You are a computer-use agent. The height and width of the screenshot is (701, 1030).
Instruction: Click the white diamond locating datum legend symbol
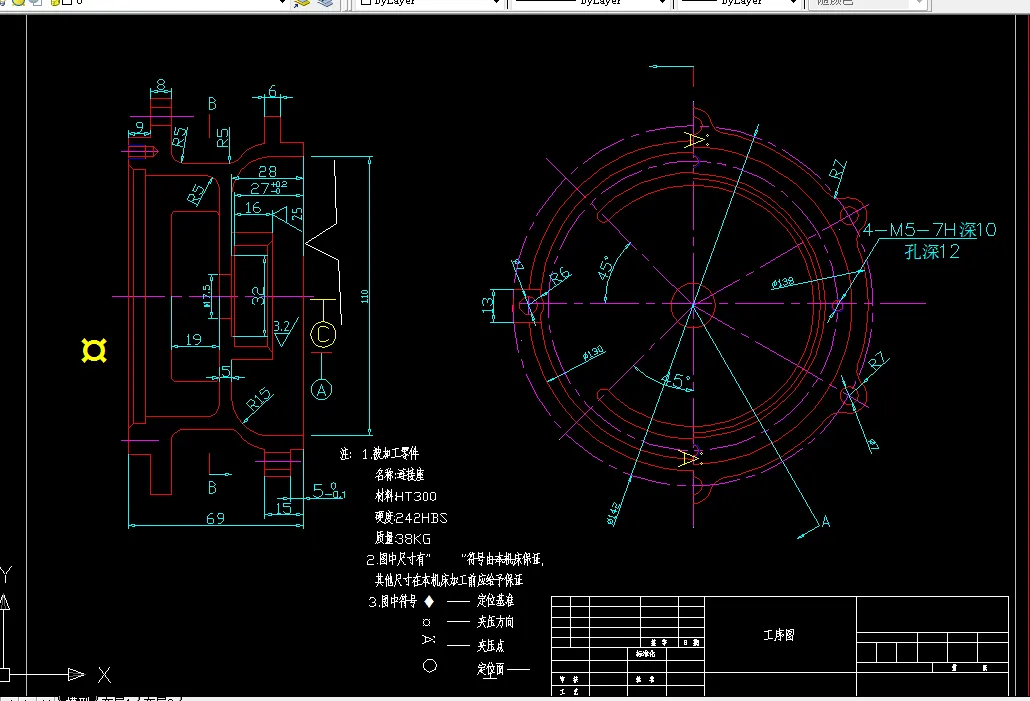pyautogui.click(x=429, y=601)
